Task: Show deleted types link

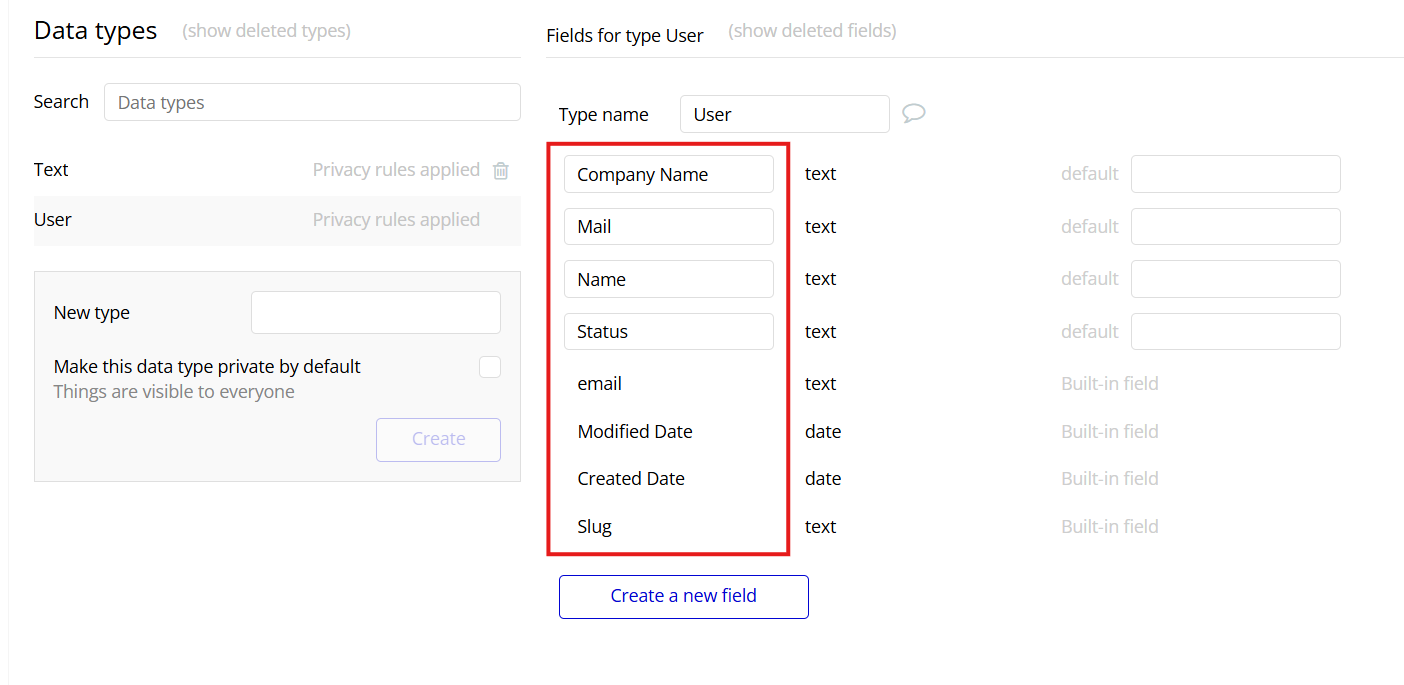Action: click(x=266, y=31)
